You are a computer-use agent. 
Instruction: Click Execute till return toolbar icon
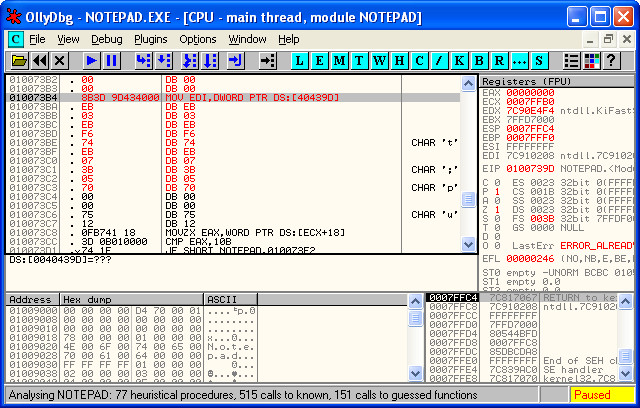[x=236, y=61]
